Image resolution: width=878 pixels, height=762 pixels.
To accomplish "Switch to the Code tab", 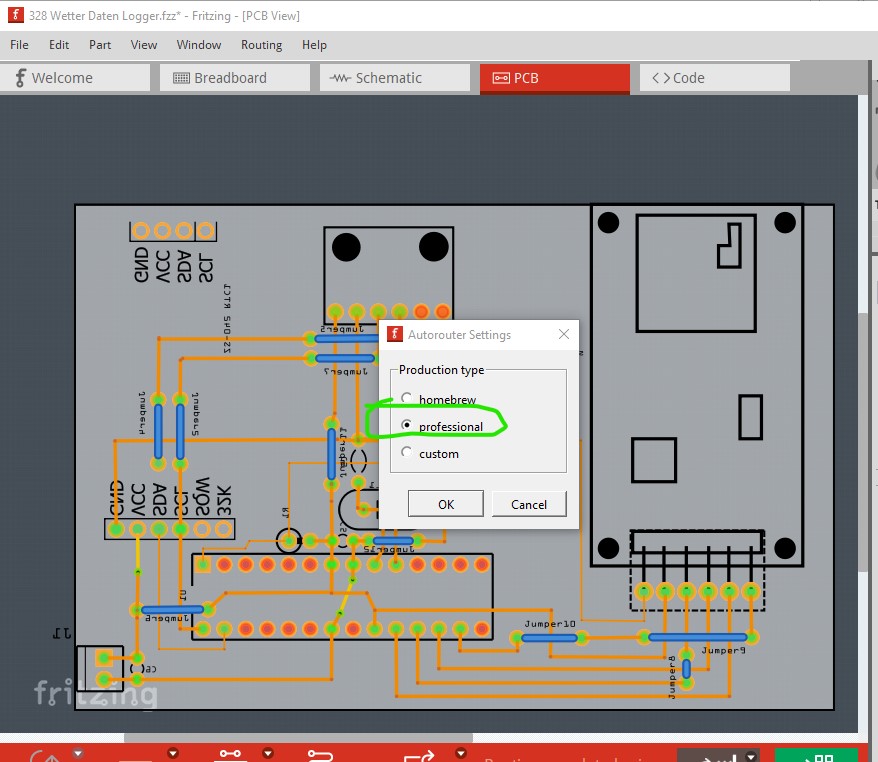I will 714,78.
